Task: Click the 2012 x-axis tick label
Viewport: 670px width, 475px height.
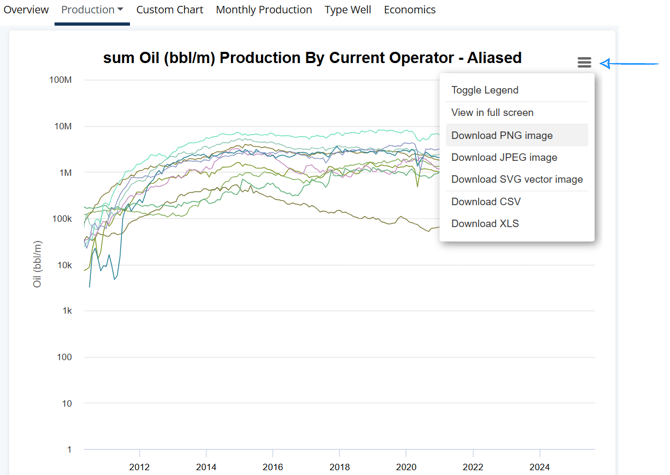Action: 139,467
